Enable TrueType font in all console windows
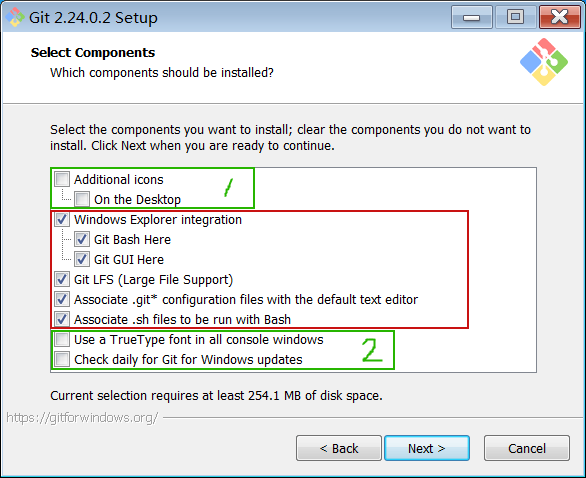586x478 pixels. (x=62, y=339)
